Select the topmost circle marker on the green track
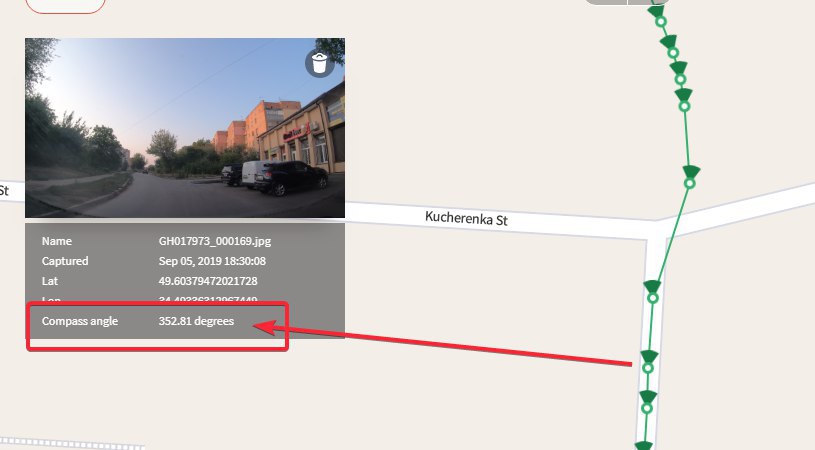815x450 pixels. pos(661,22)
